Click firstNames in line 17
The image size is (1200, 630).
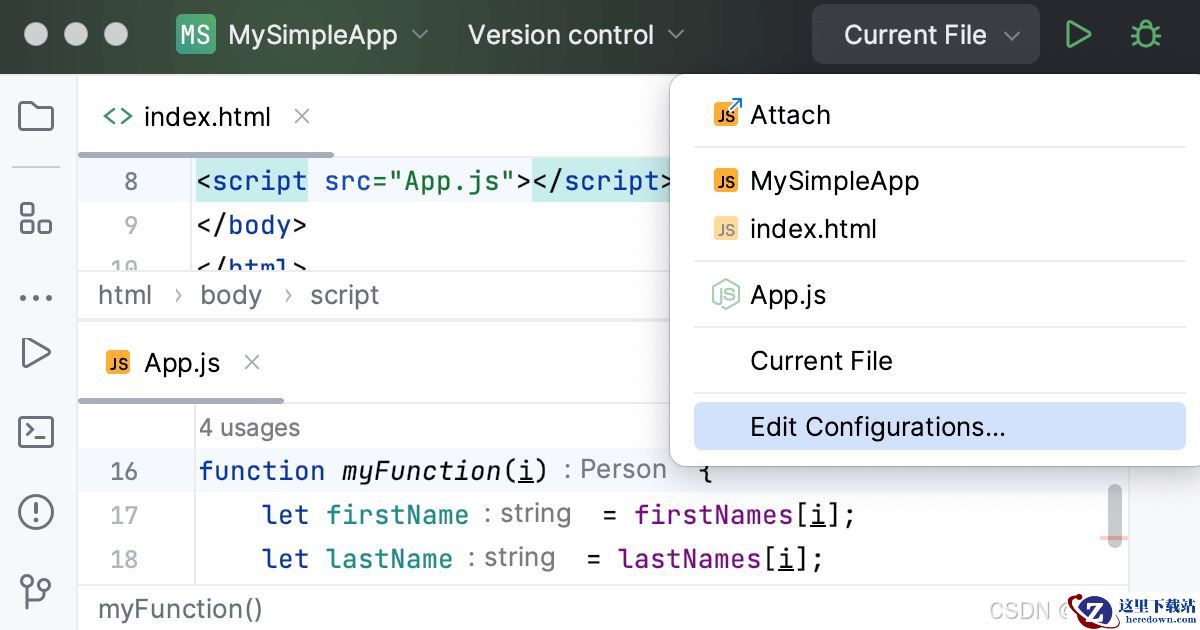pos(714,515)
